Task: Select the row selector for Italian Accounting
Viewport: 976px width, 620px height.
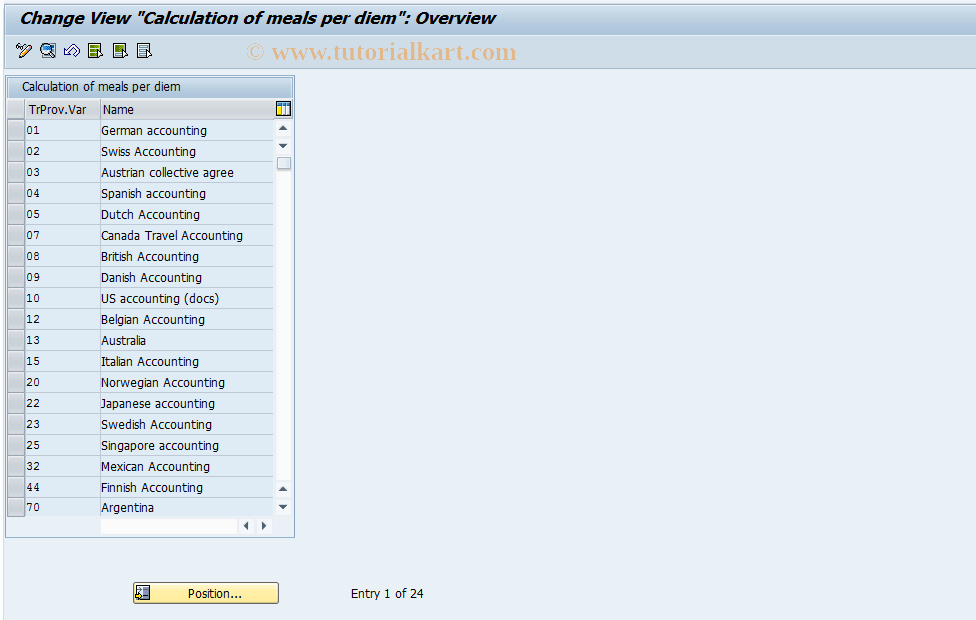Action: coord(16,361)
